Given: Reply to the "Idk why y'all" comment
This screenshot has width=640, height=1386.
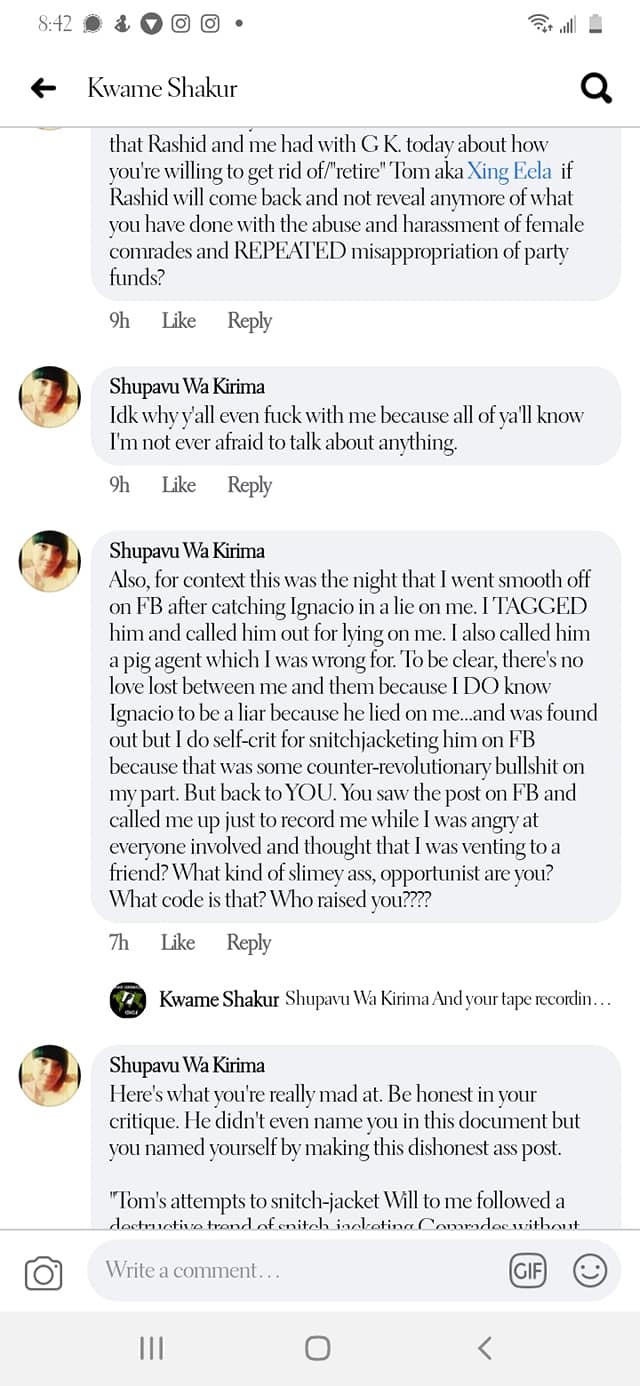Looking at the screenshot, I should [x=249, y=485].
